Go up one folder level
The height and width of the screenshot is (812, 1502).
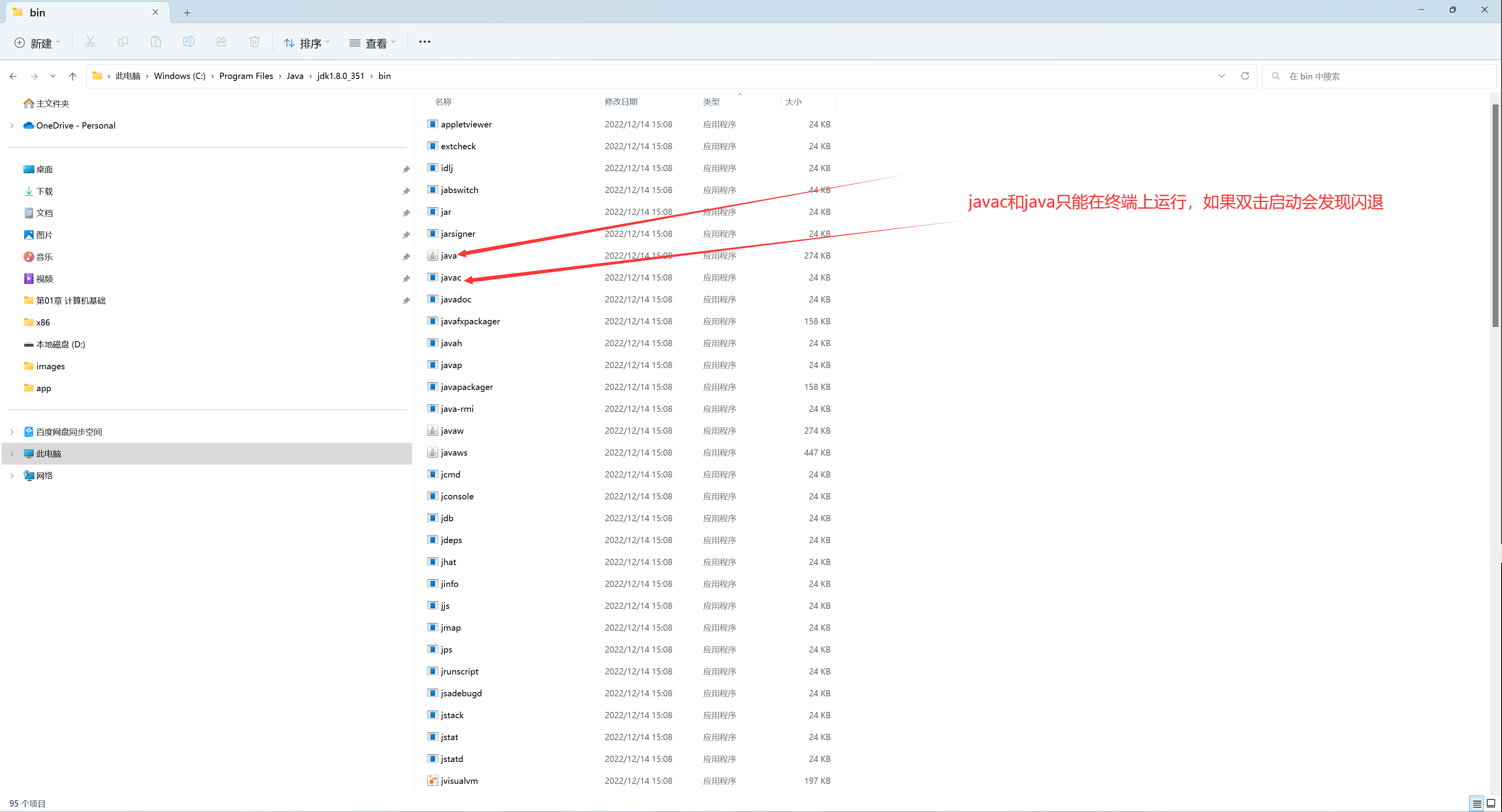pos(72,76)
